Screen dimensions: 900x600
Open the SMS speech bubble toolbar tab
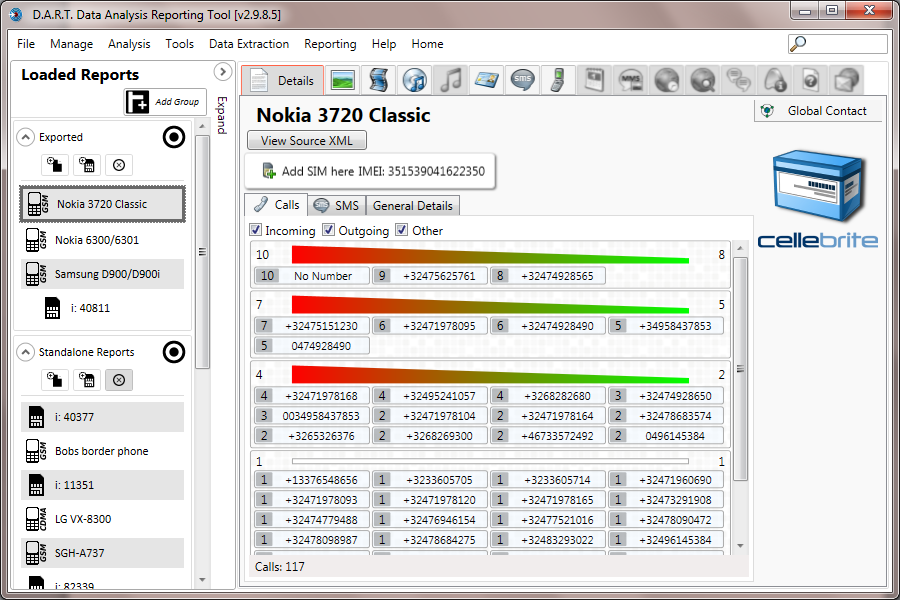pyautogui.click(x=522, y=80)
